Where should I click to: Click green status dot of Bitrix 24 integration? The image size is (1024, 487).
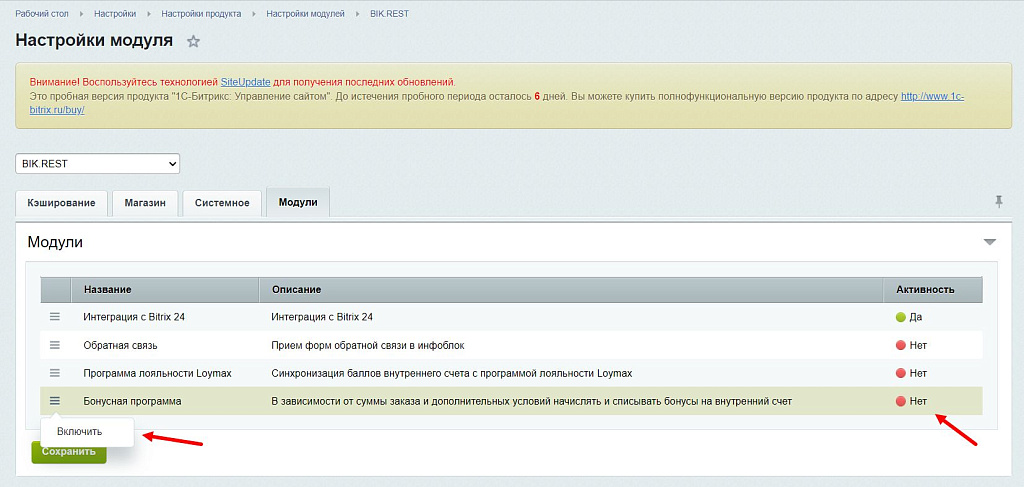point(901,317)
